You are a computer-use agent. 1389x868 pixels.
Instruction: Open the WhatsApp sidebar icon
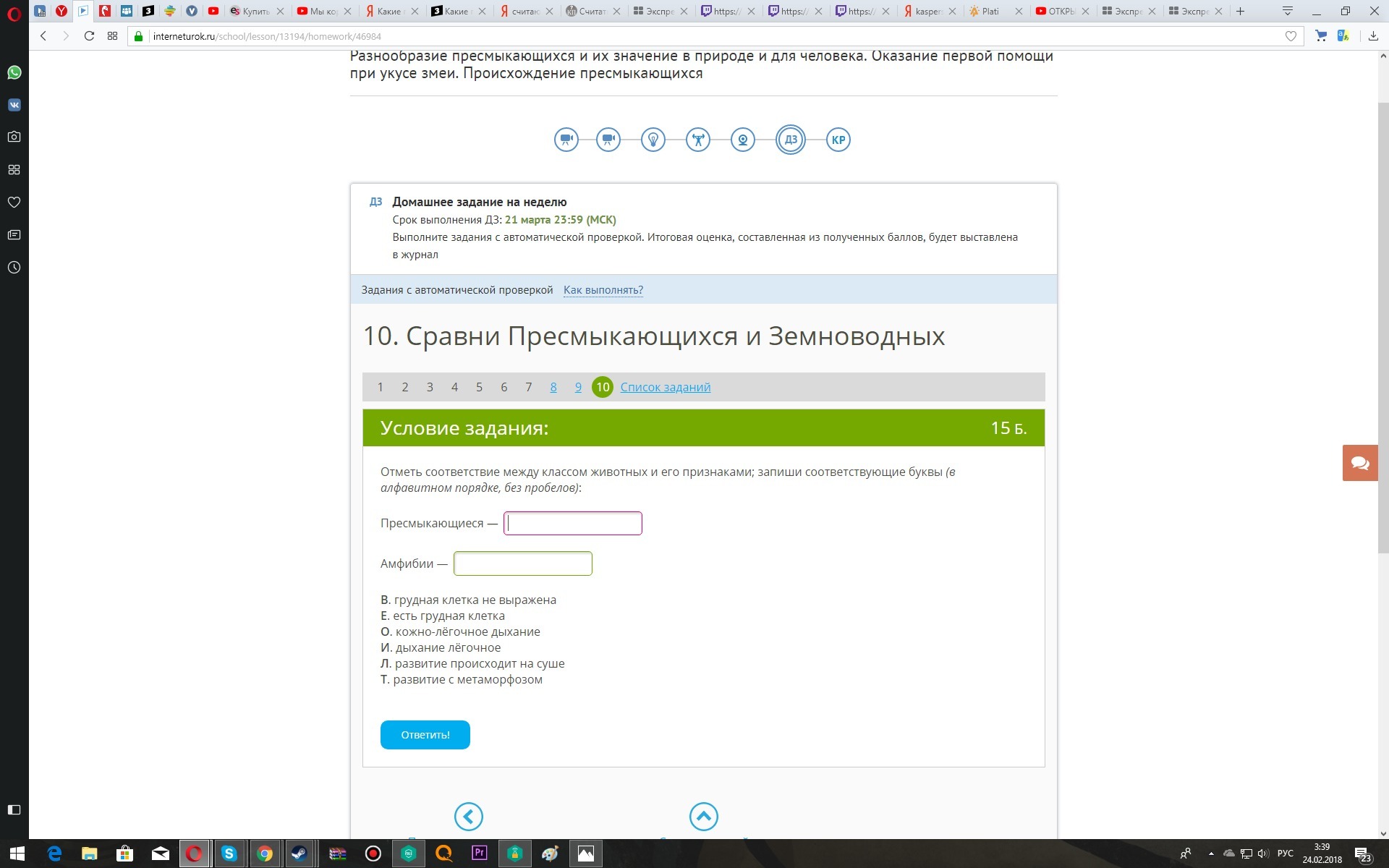coord(14,72)
